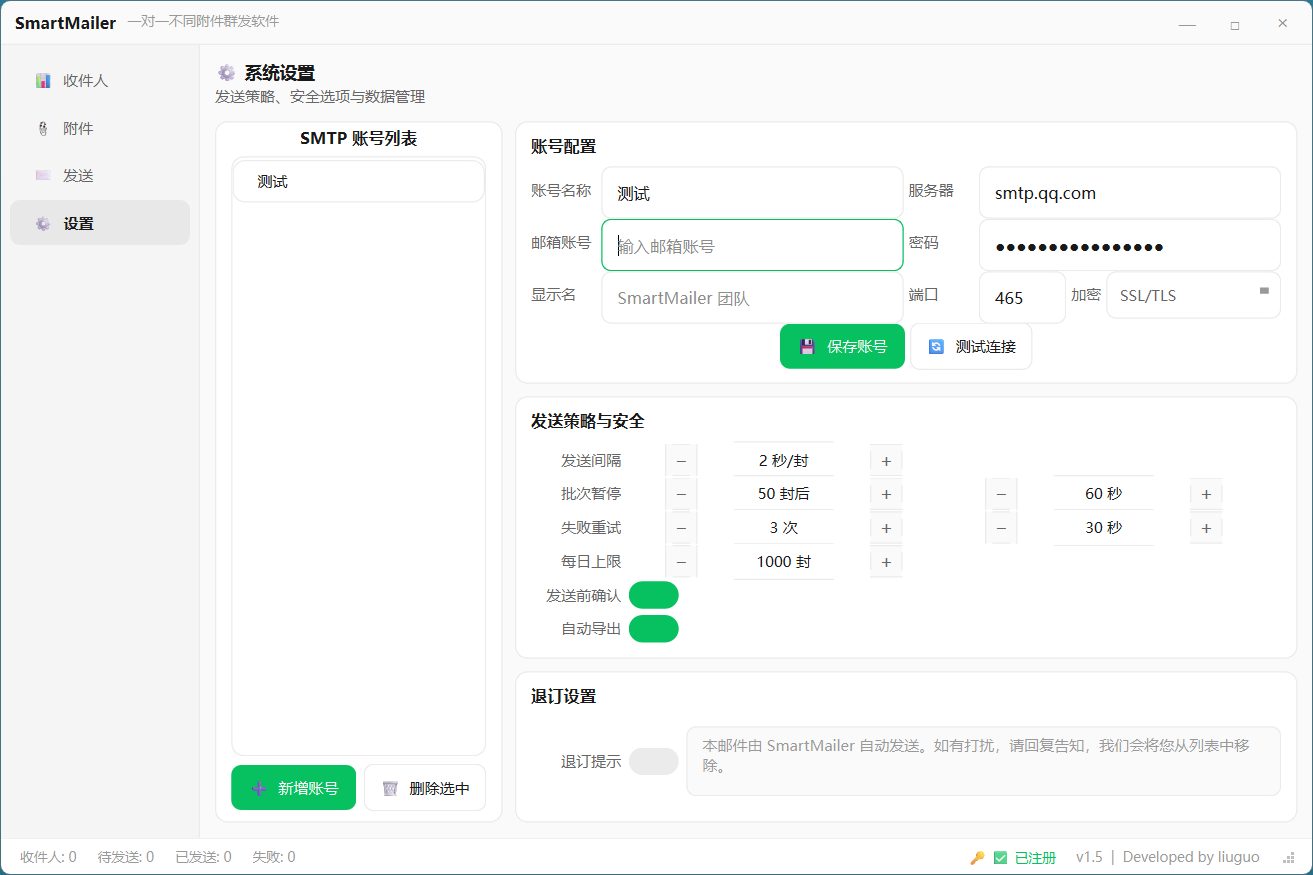Decrease 批次暂停 50 封后 with minus
1313x875 pixels.
pos(681,494)
